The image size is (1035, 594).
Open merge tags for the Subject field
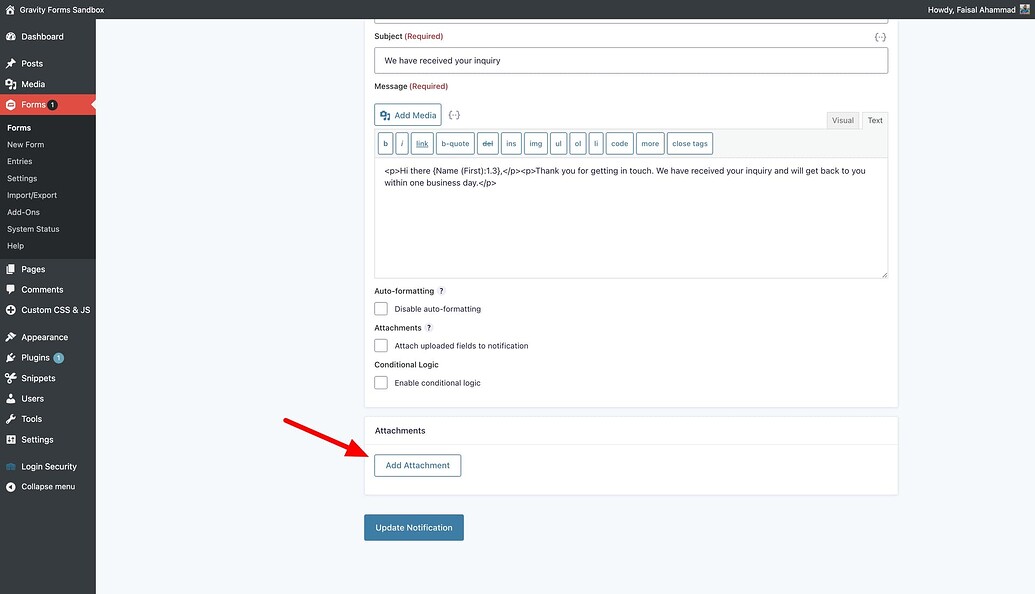pos(879,35)
